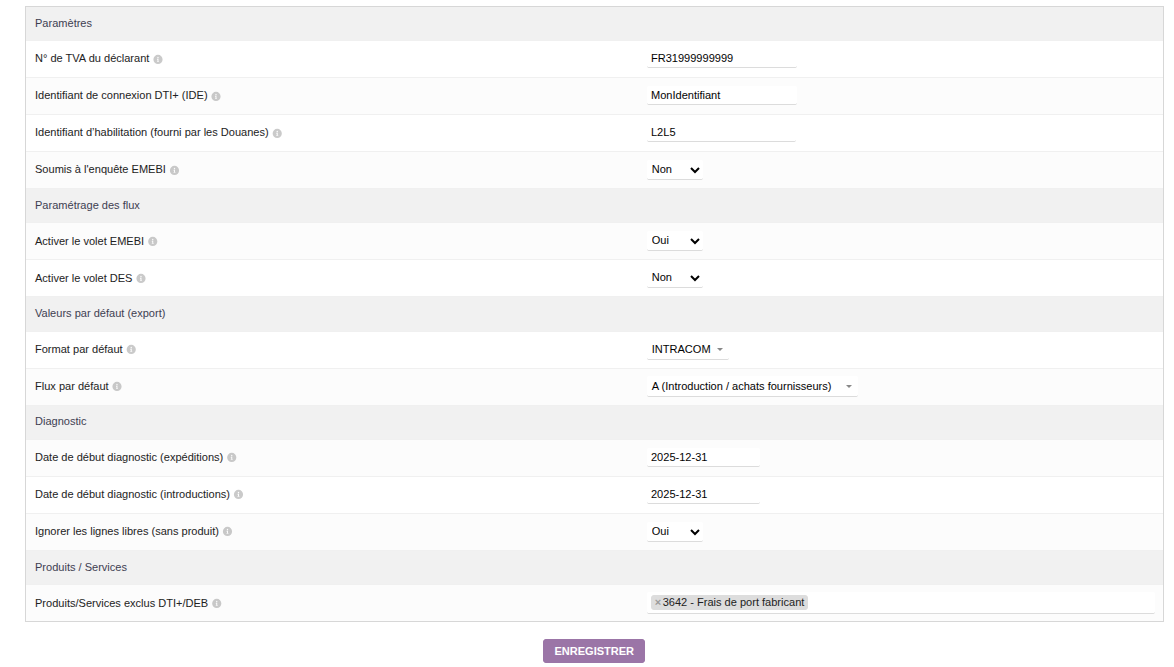
Task: Show help for Soumis à l'enquête EMEBI
Action: [174, 170]
